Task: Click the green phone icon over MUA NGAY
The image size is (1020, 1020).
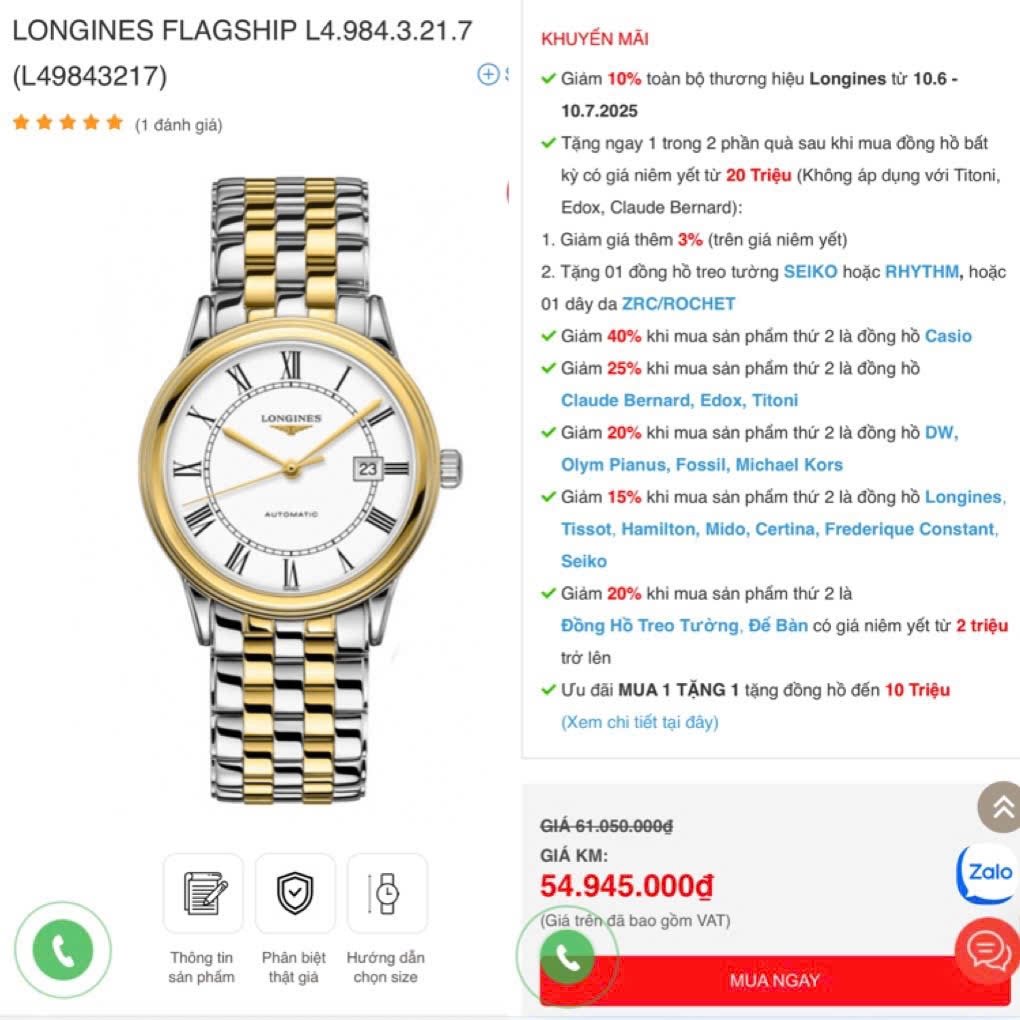Action: (x=567, y=956)
